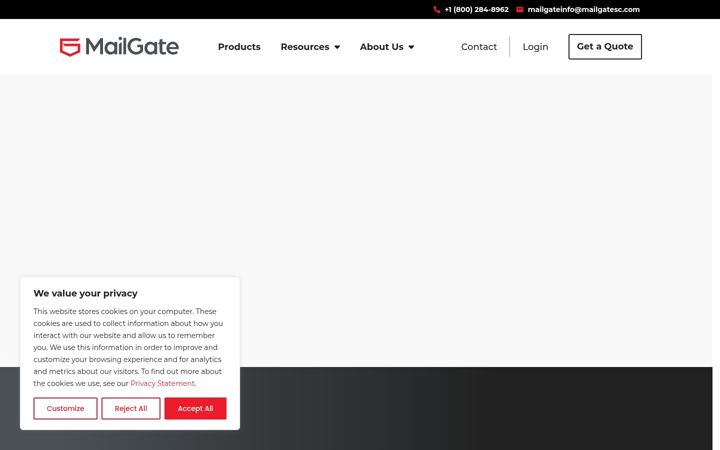The height and width of the screenshot is (450, 720).
Task: Open the Privacy Statement link
Action: pyautogui.click(x=163, y=383)
